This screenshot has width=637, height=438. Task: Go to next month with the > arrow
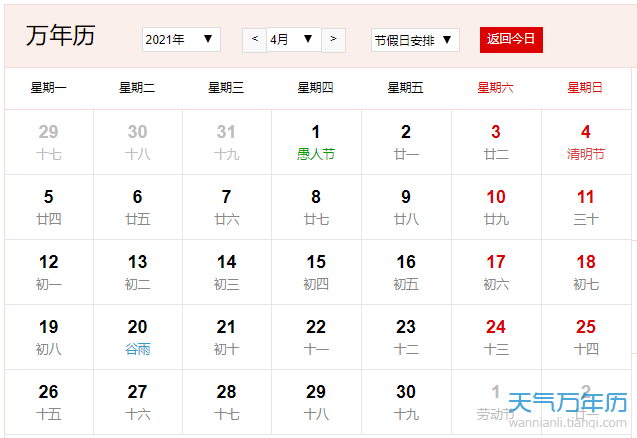tap(333, 40)
